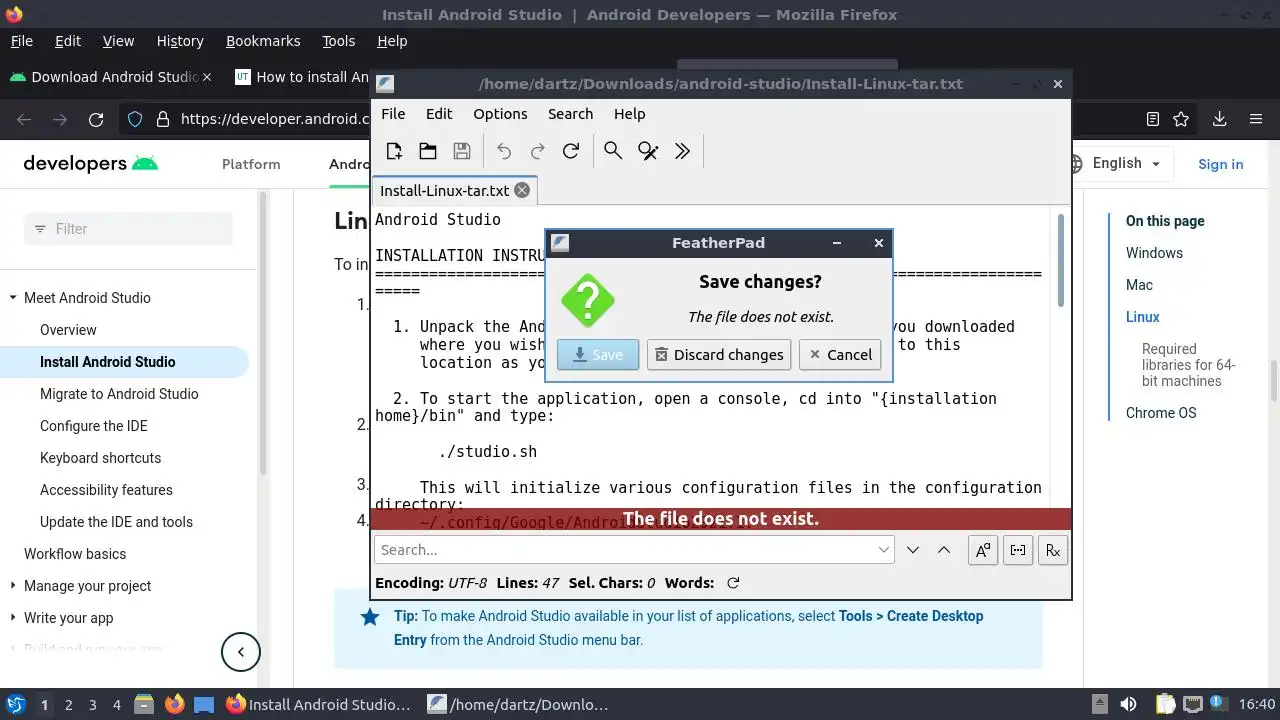Click the Firefox launcher icon in taskbar

[174, 705]
